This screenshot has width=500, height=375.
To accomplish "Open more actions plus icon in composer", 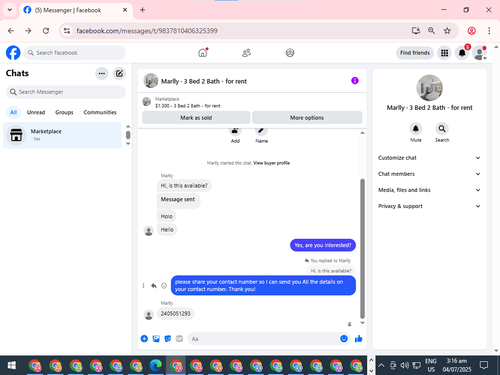I will [144, 339].
